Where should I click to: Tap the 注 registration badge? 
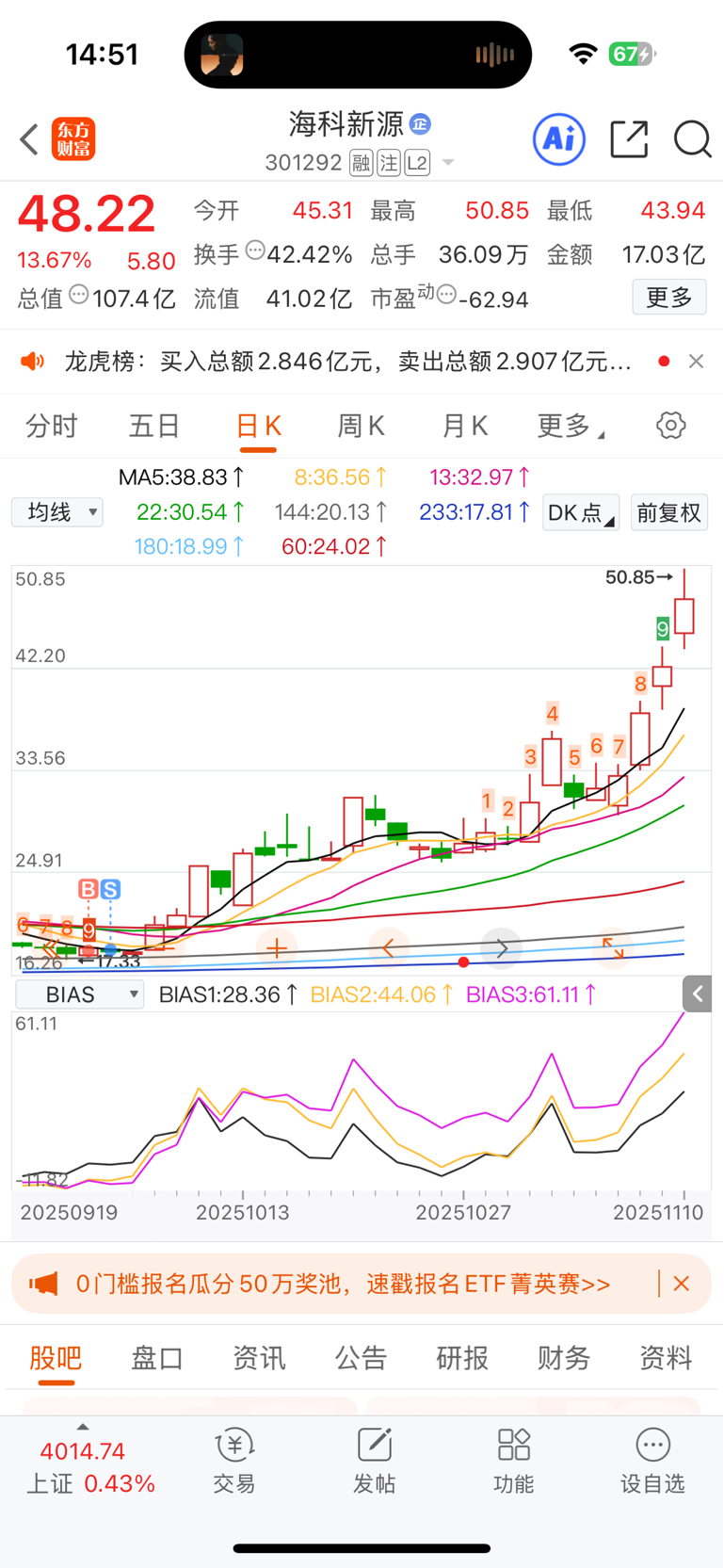click(389, 163)
